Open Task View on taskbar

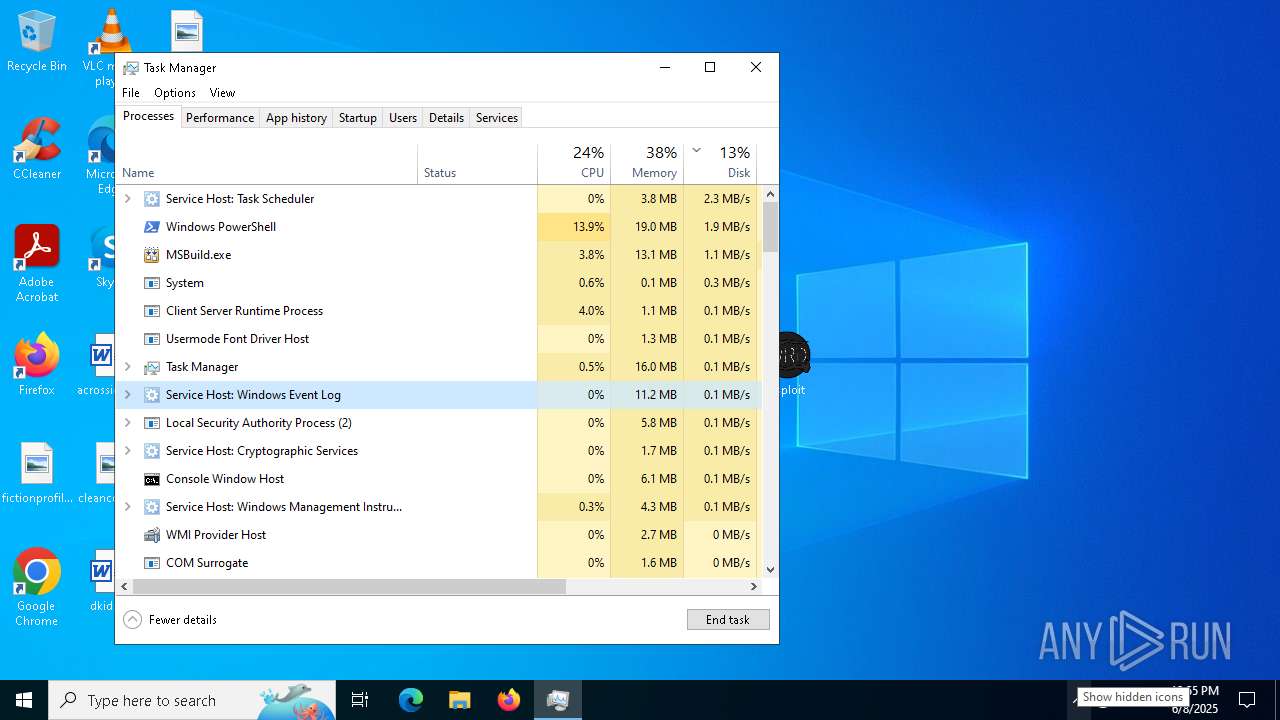pos(360,700)
